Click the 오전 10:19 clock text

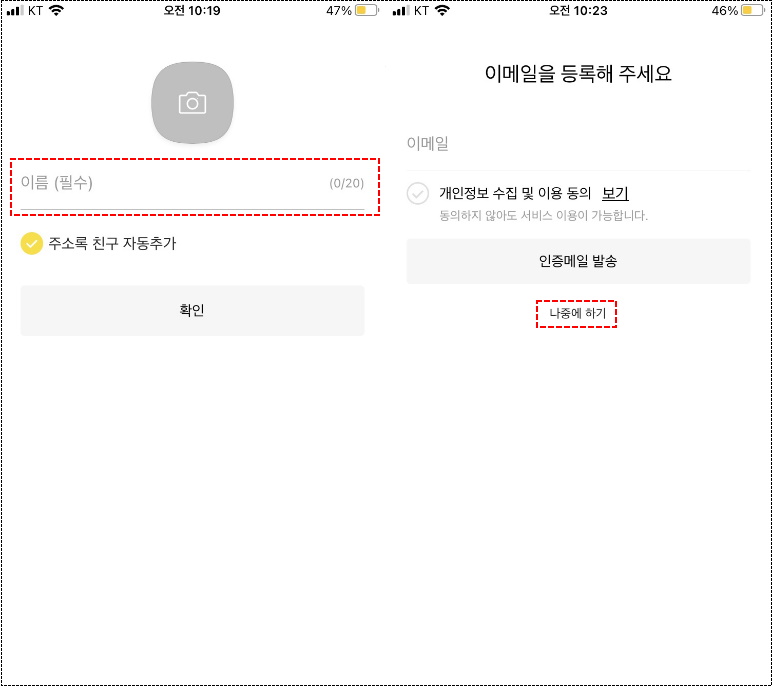coord(192,10)
